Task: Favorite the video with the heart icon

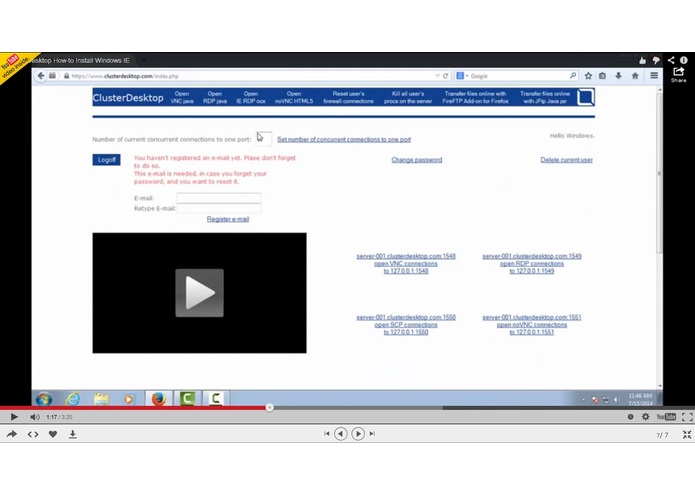Action: 53,434
